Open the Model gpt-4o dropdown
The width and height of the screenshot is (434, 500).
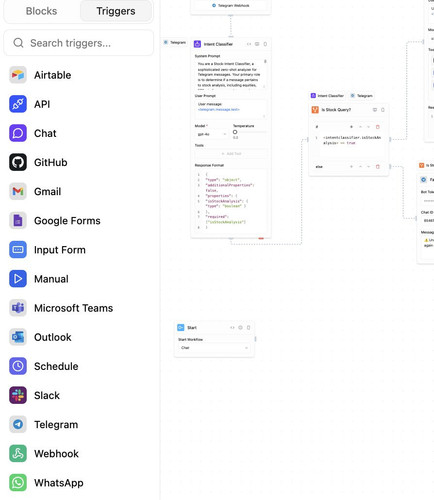point(212,134)
